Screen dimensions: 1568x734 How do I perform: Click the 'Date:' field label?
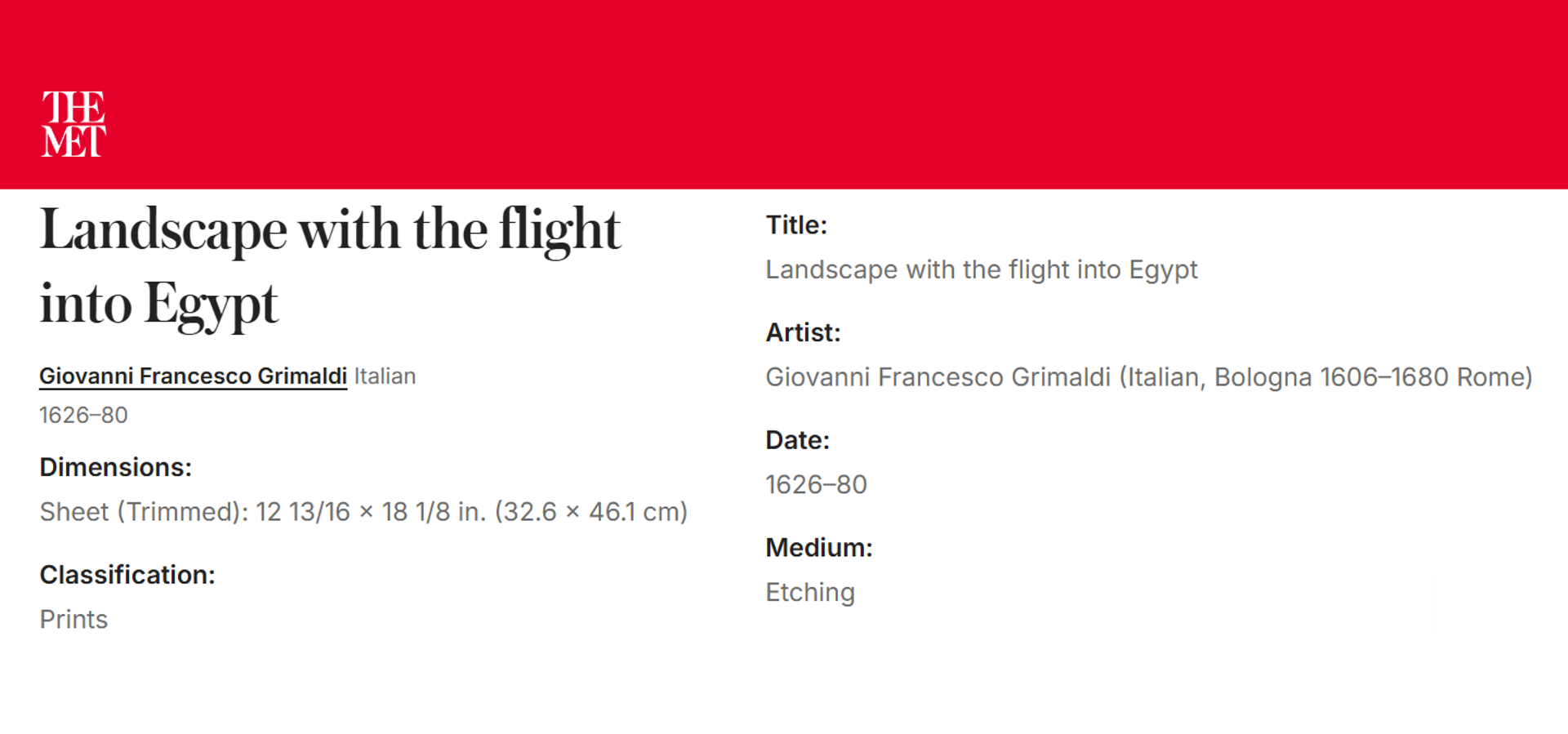coord(797,441)
